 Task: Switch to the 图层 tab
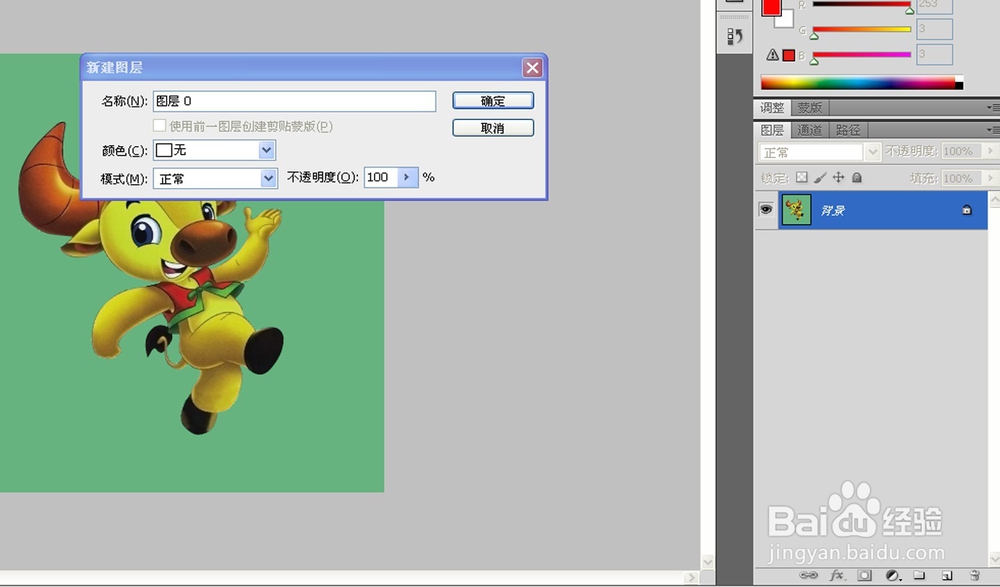[x=772, y=130]
